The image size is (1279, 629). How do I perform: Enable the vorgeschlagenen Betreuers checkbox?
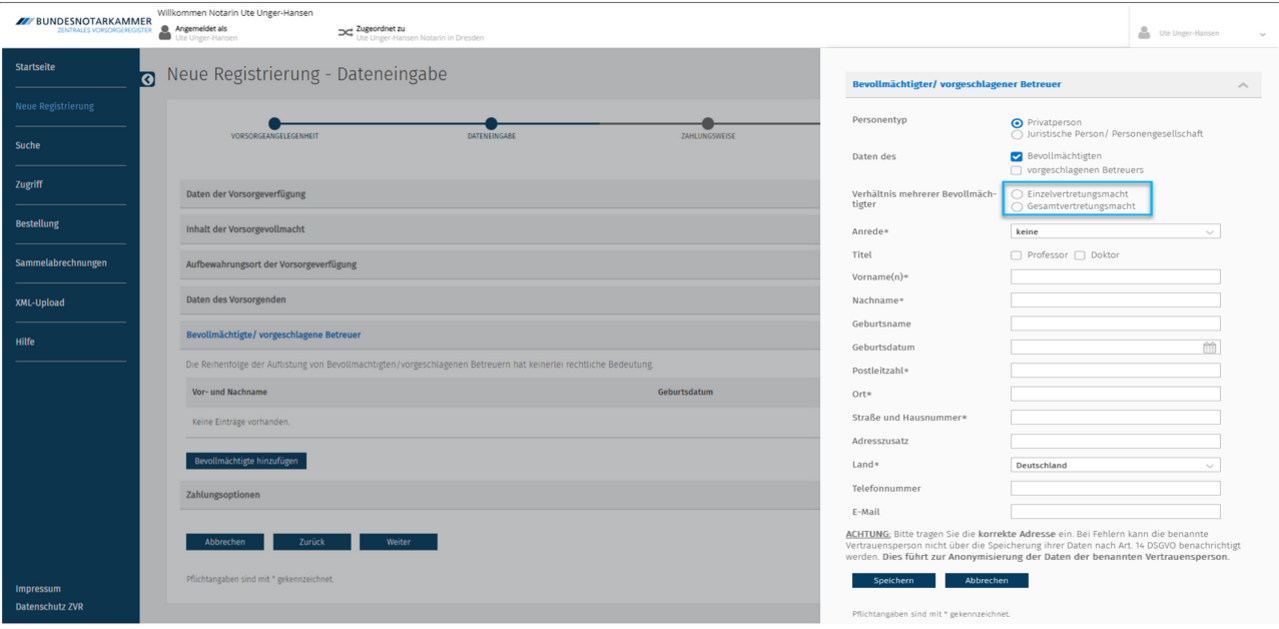1017,170
